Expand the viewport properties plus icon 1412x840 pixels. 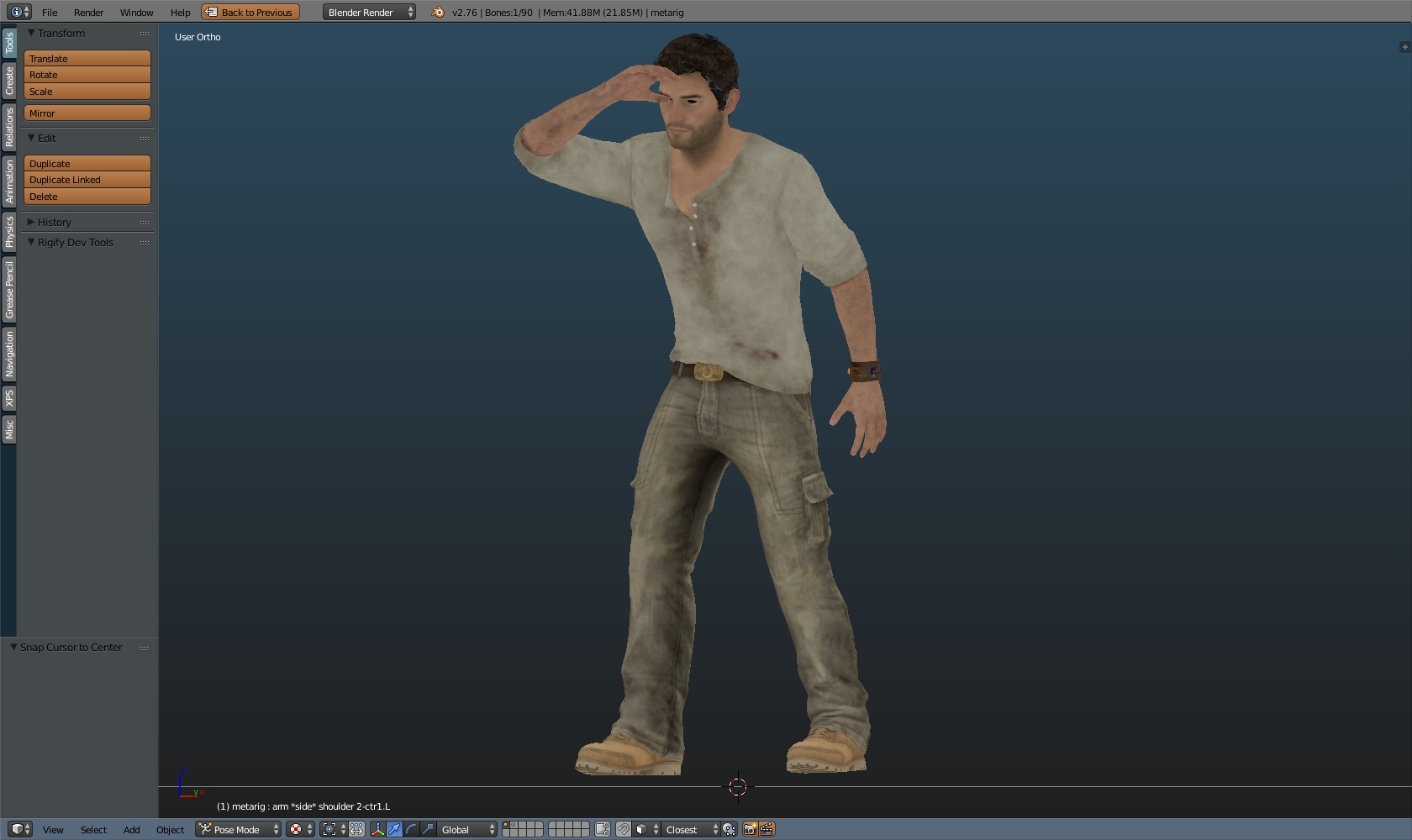[1404, 47]
